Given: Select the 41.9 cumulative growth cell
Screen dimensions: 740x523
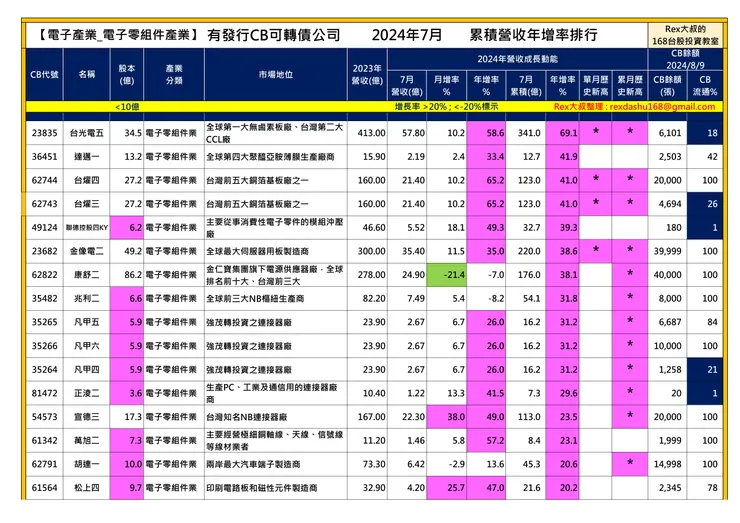Looking at the screenshot, I should pos(562,157).
